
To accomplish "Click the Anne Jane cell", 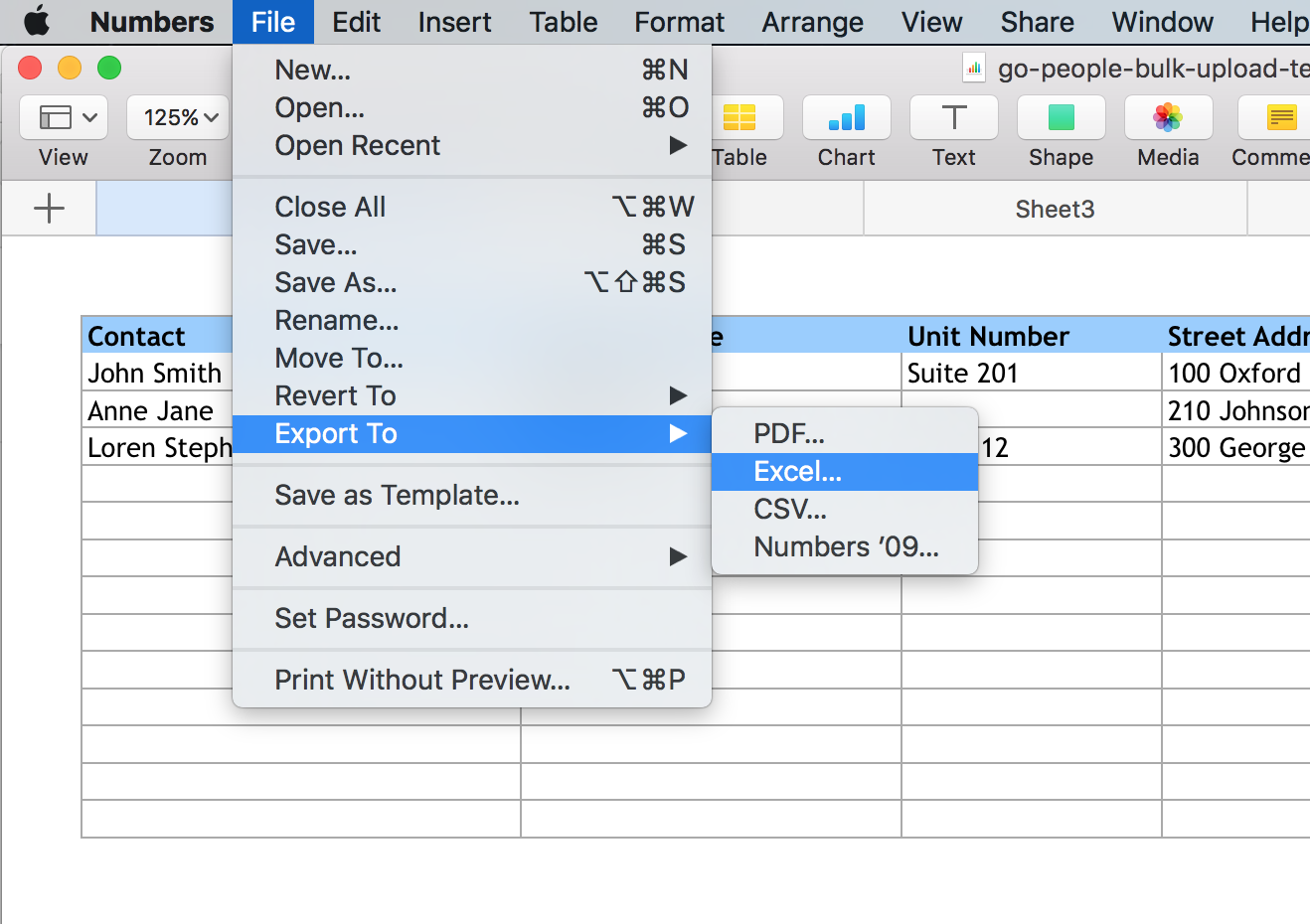I will pos(157,411).
